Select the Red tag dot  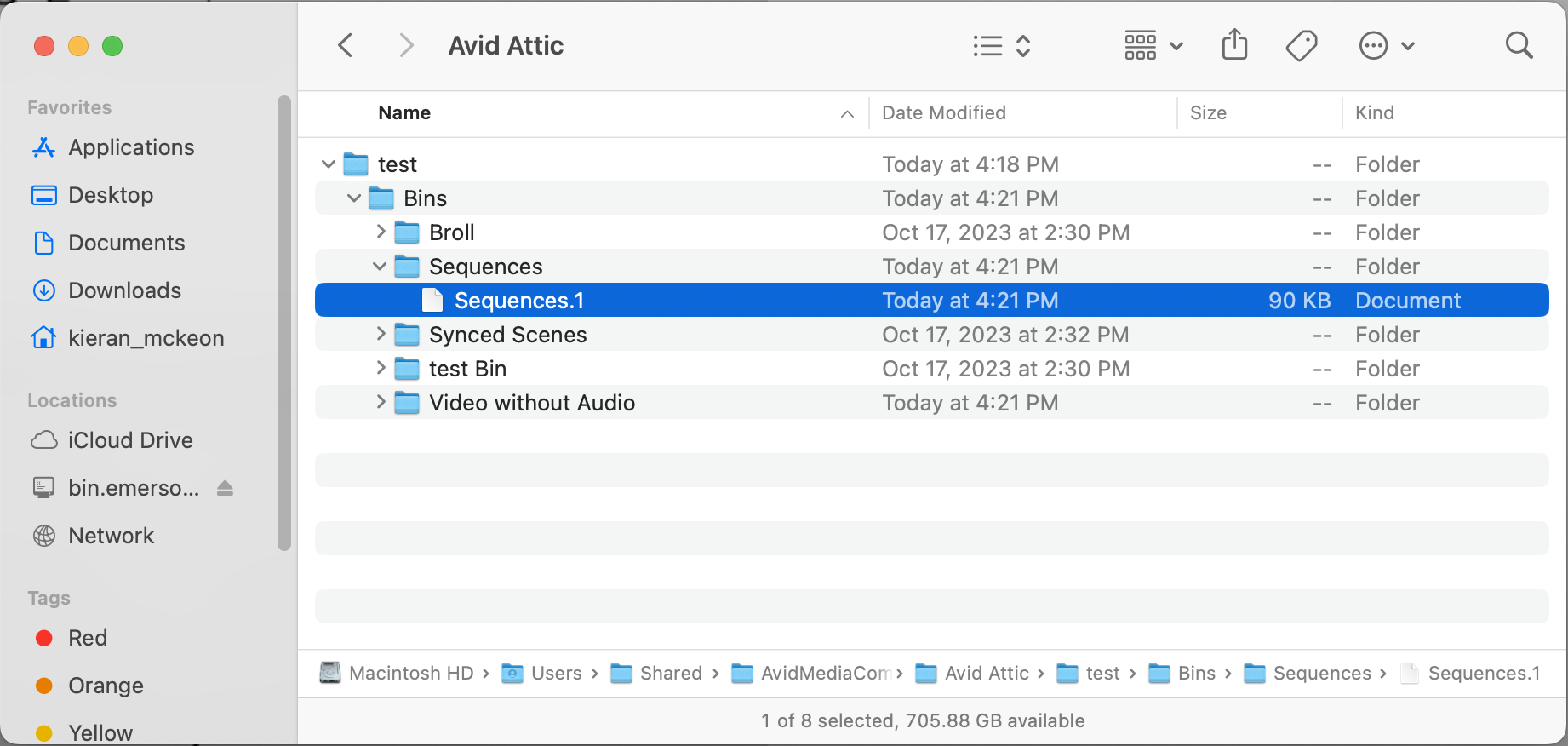tap(44, 638)
